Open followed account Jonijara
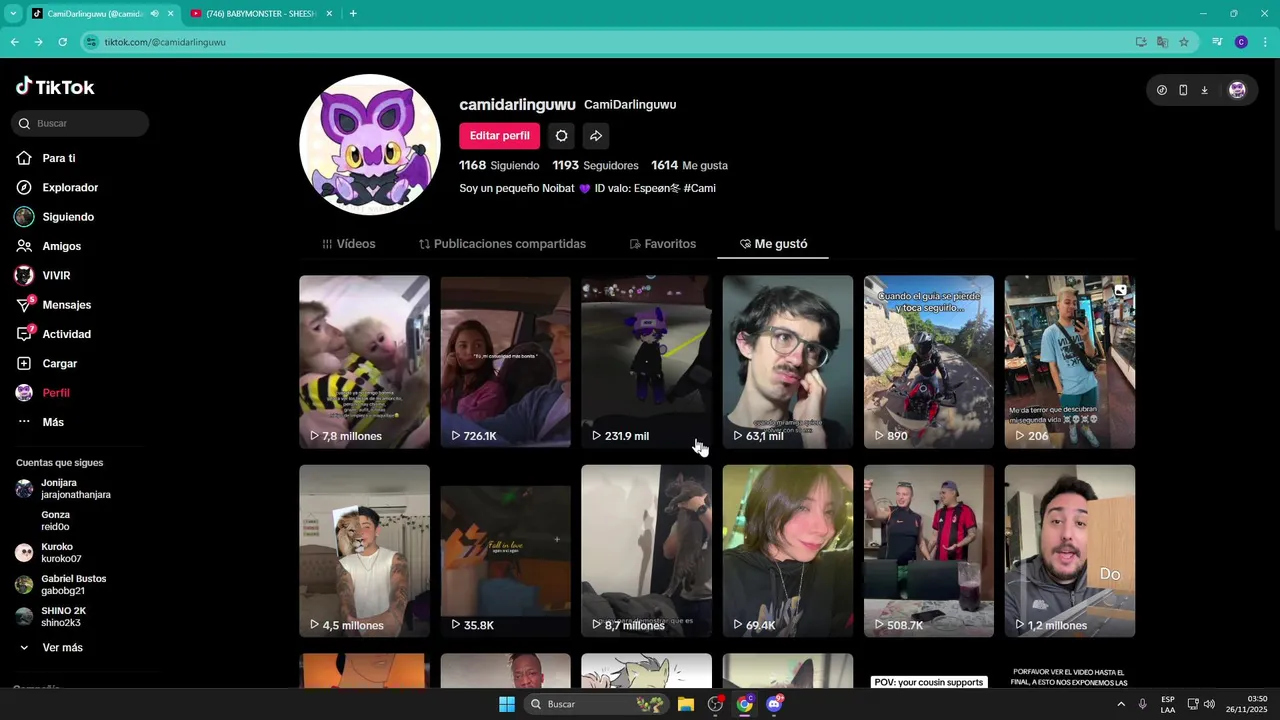 tap(63, 489)
